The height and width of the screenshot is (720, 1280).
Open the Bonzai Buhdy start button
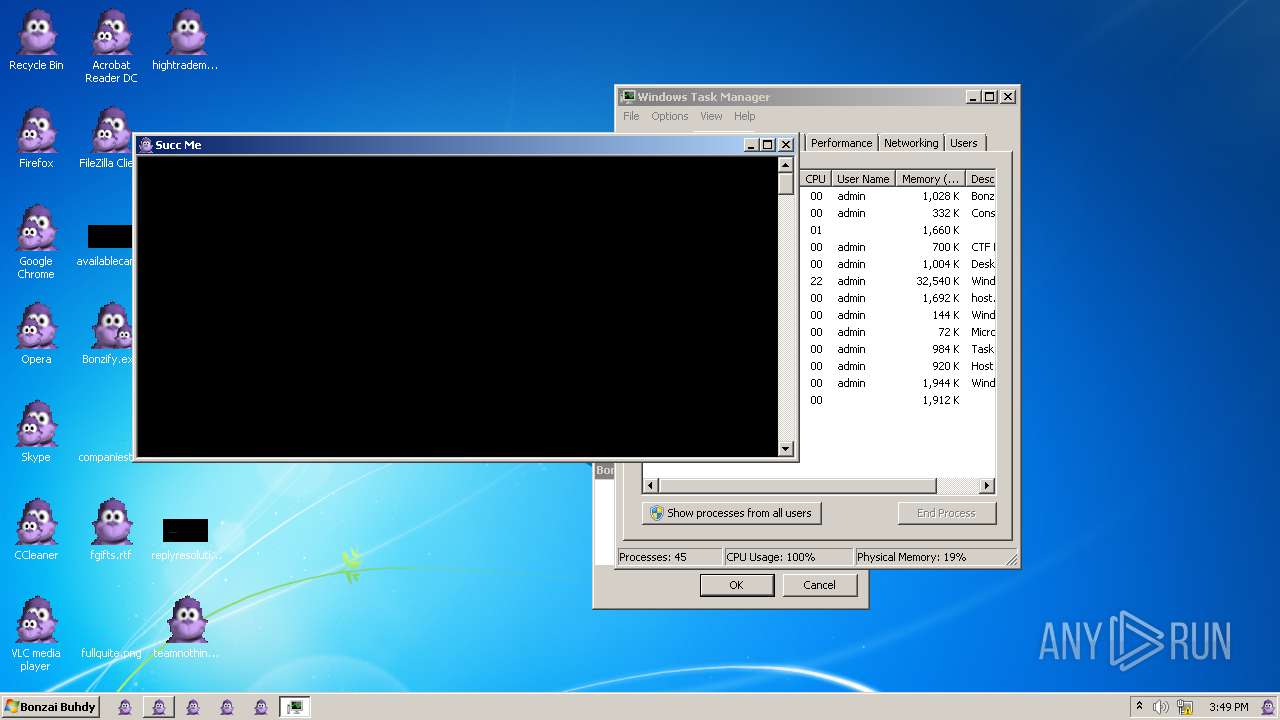(51, 707)
